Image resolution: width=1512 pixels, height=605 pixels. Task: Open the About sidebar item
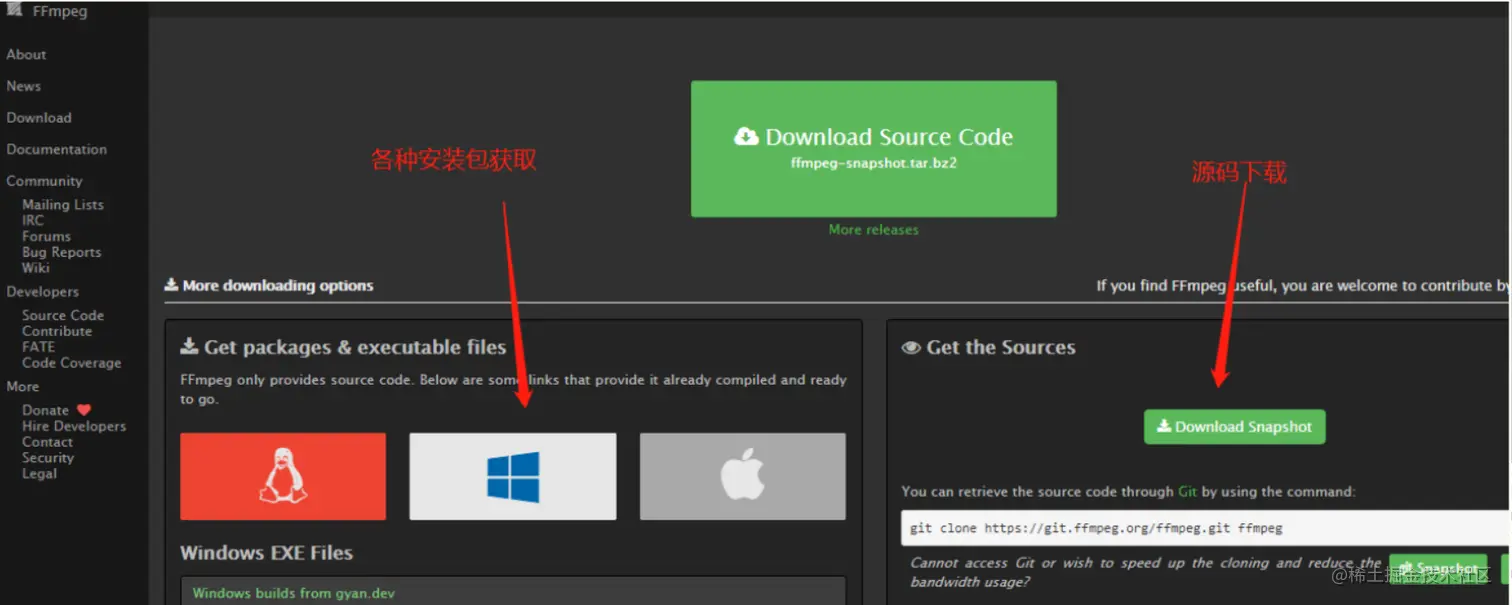tap(26, 55)
